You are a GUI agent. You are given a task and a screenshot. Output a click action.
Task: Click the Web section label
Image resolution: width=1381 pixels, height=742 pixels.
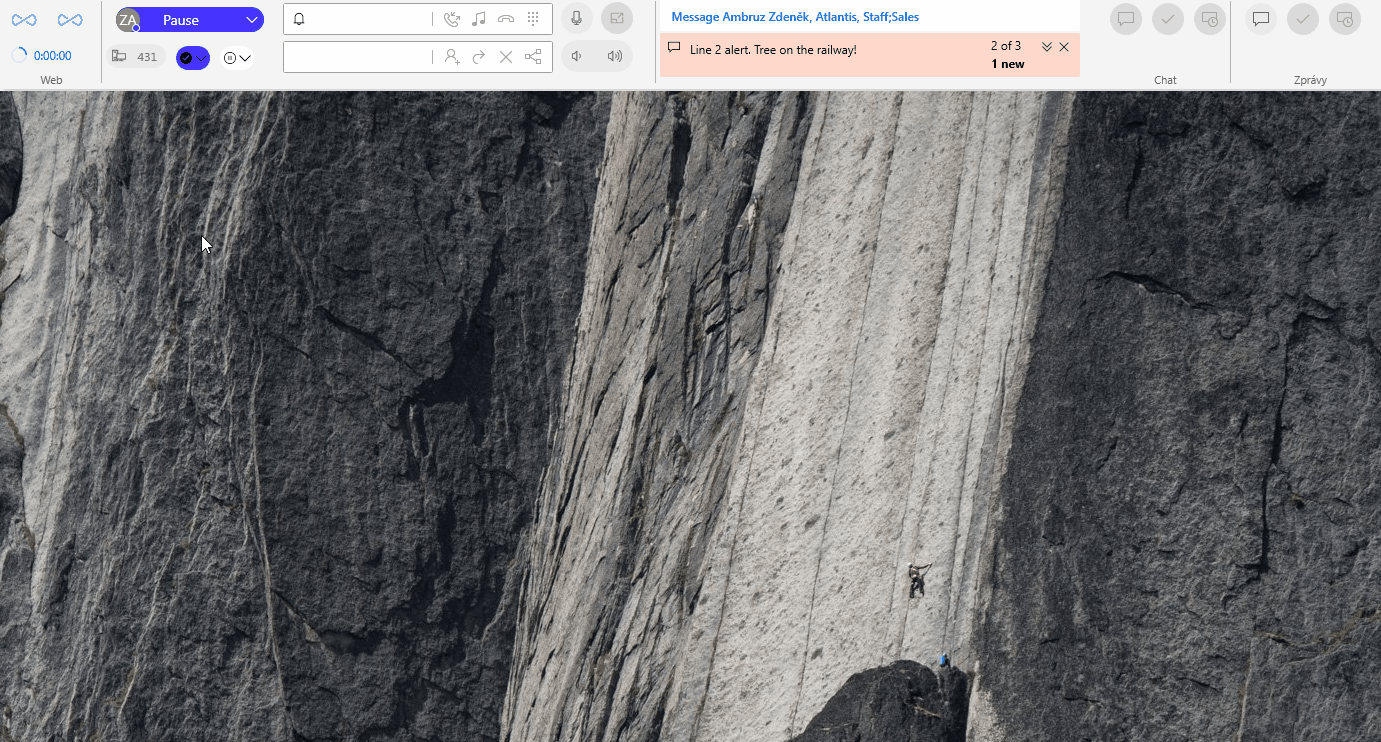[51, 80]
